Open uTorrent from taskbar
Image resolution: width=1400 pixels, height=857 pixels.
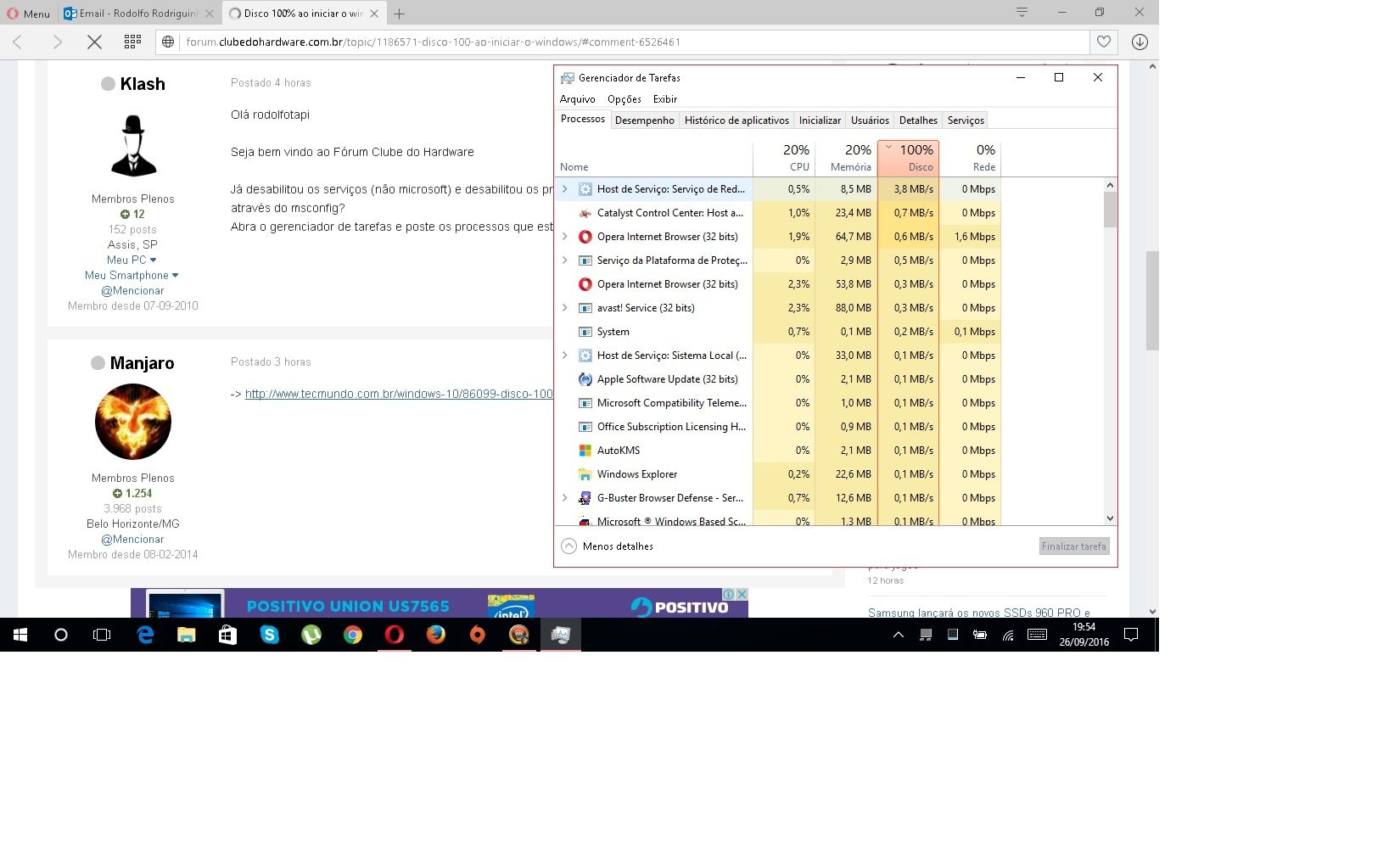[311, 635]
